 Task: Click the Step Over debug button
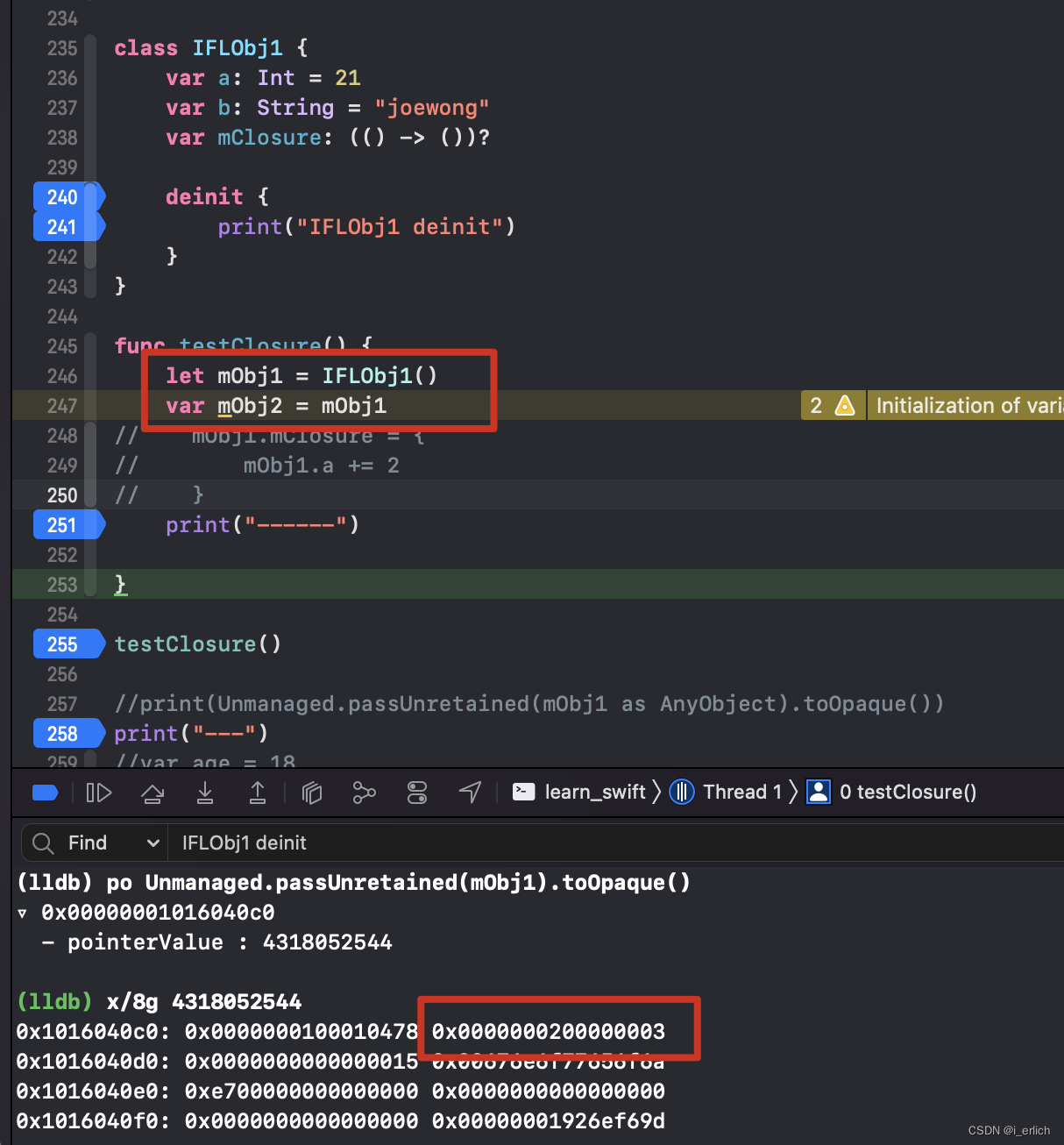point(153,793)
